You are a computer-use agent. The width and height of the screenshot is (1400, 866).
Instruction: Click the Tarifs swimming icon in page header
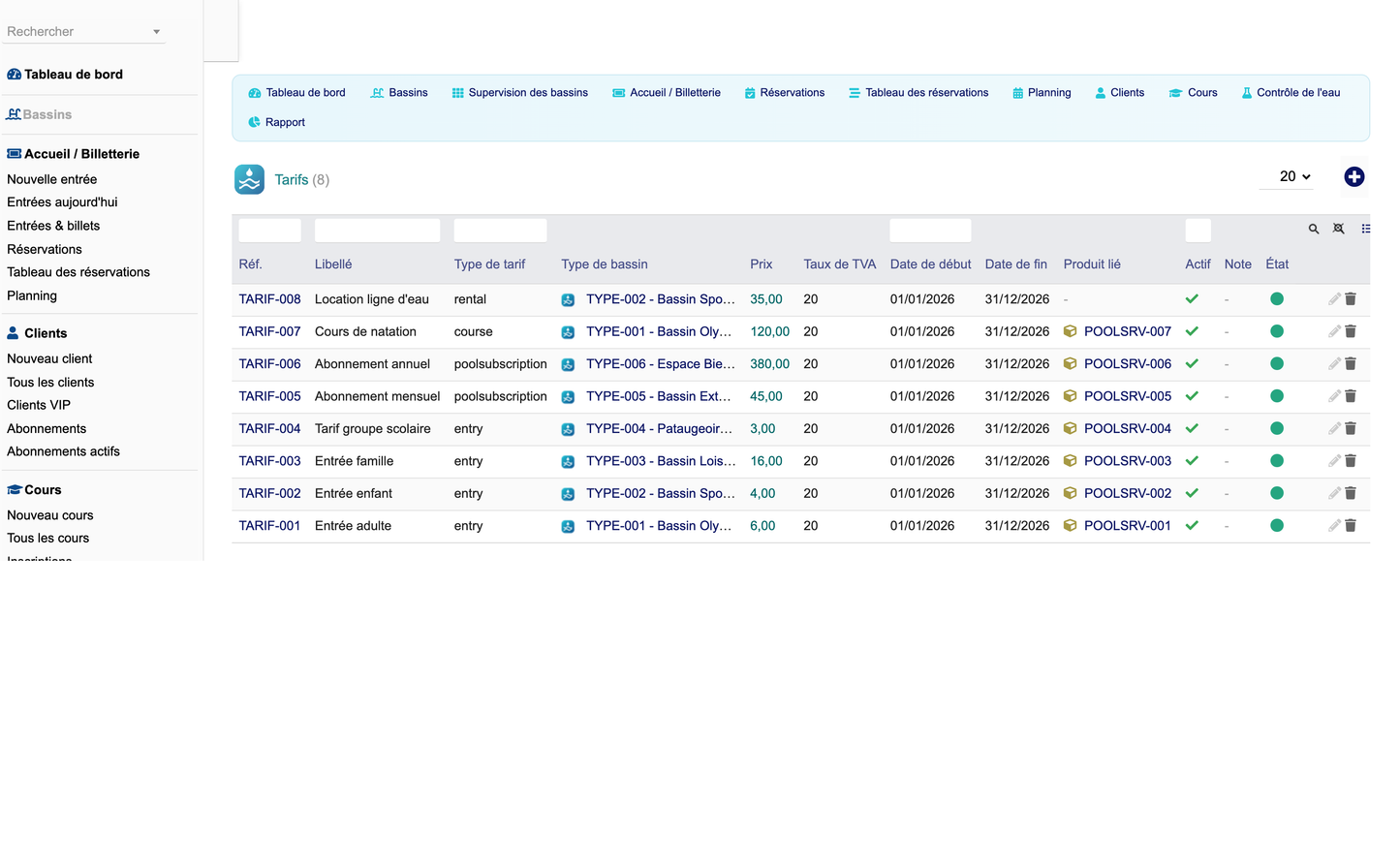249,179
